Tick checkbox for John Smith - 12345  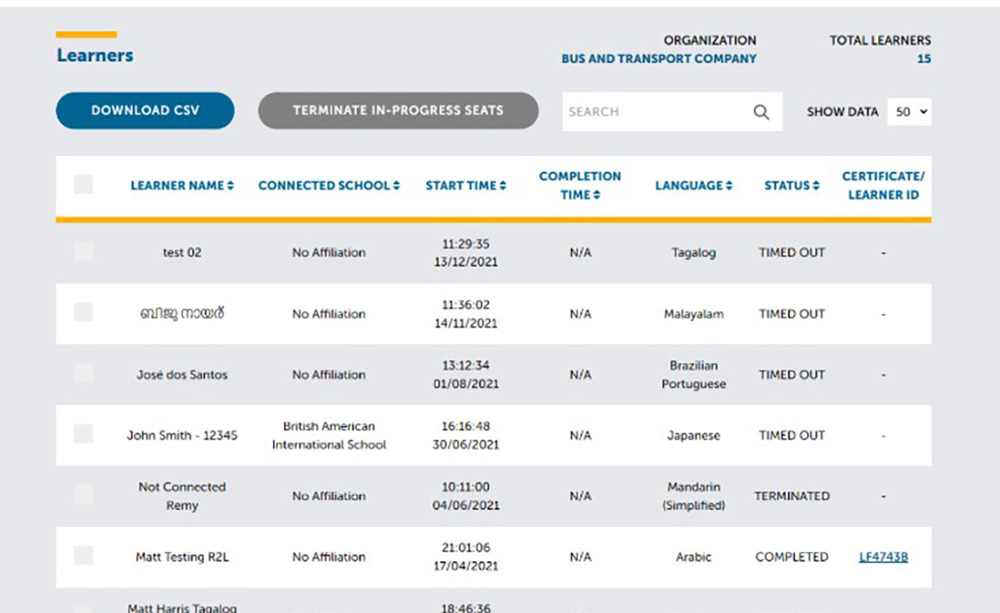tap(84, 435)
